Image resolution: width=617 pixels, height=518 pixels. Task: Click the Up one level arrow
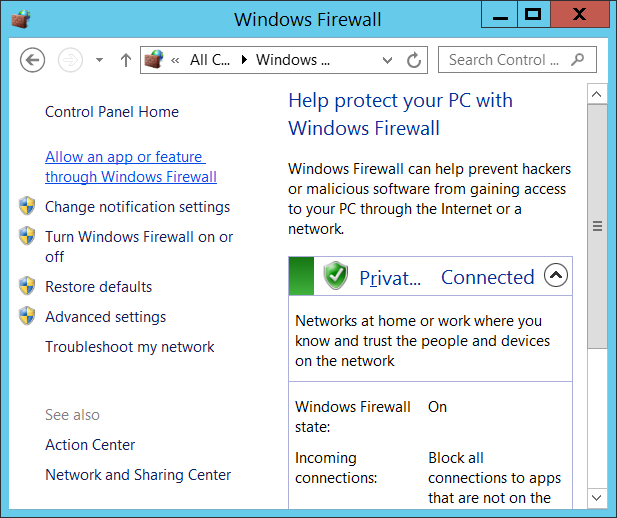126,60
